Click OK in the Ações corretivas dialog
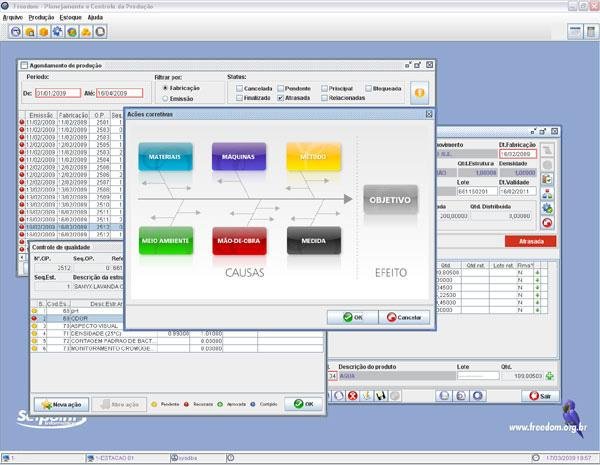The image size is (600, 465). [x=352, y=317]
